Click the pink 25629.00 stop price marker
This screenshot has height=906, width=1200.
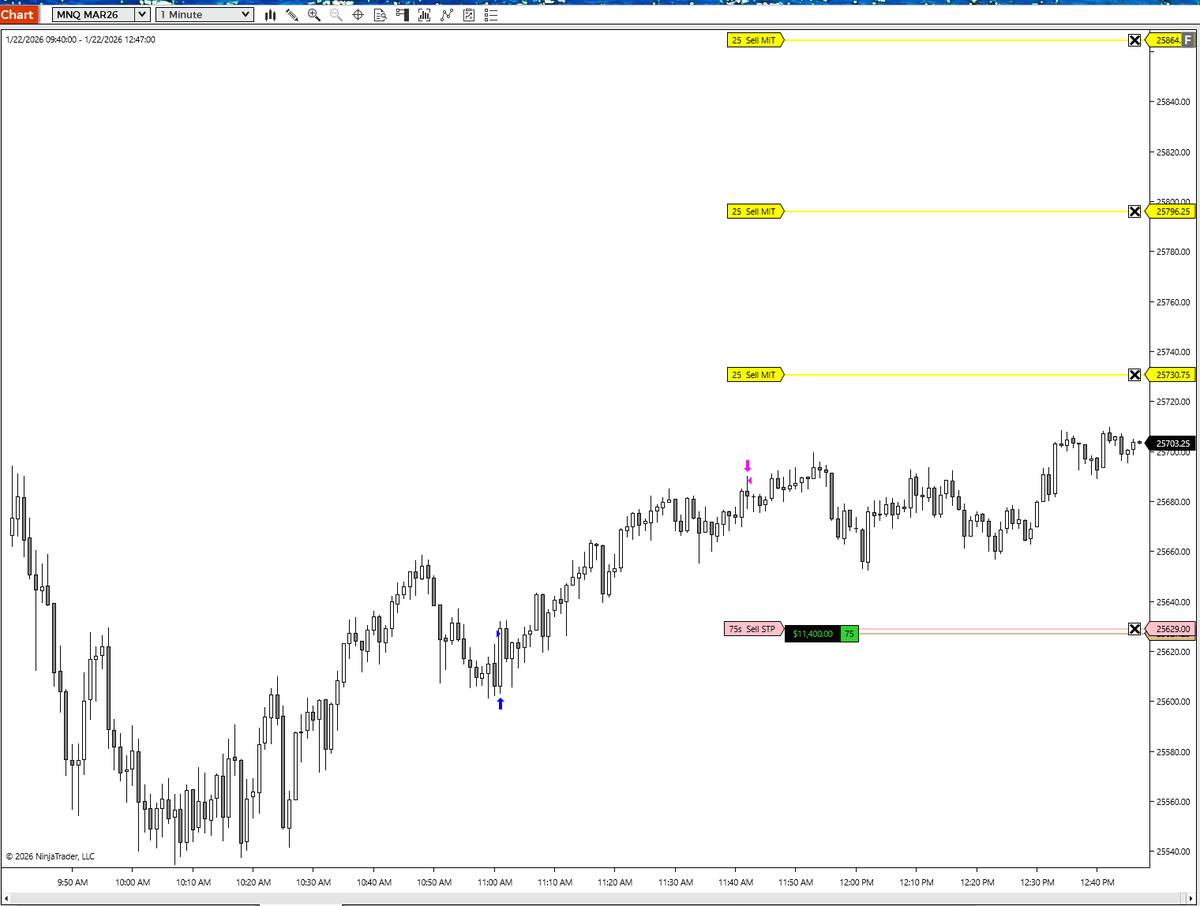point(1170,629)
